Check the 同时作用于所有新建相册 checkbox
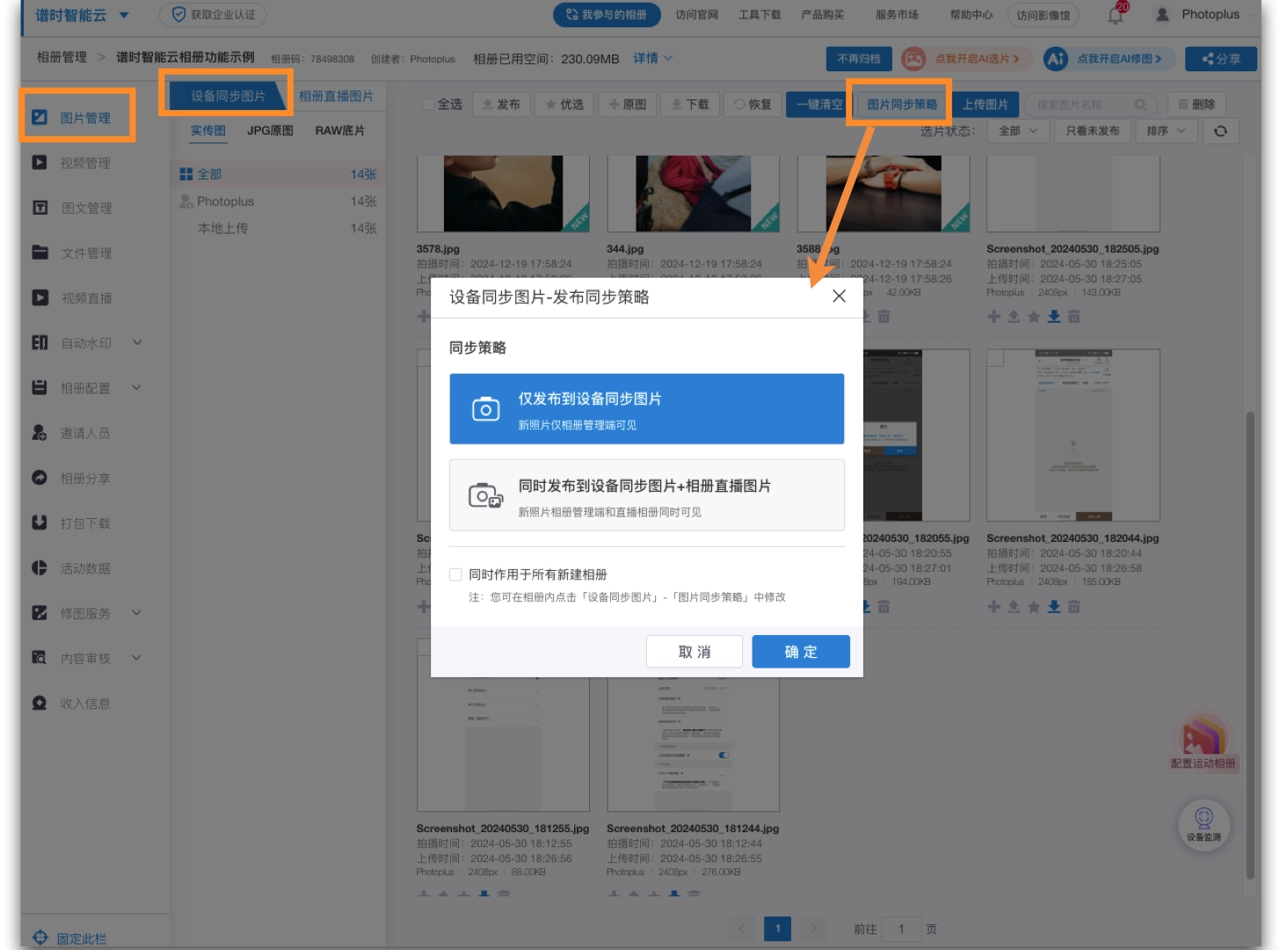The width and height of the screenshot is (1288, 950). 455,574
